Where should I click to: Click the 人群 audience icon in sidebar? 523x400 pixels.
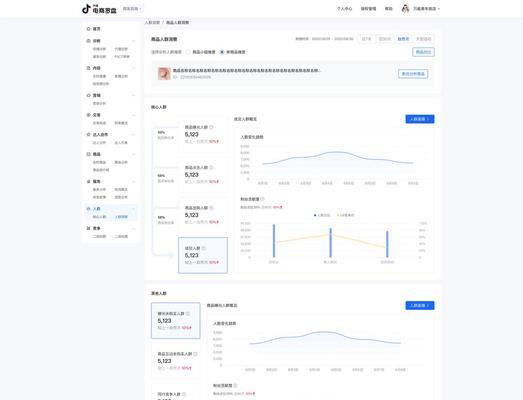[x=88, y=209]
